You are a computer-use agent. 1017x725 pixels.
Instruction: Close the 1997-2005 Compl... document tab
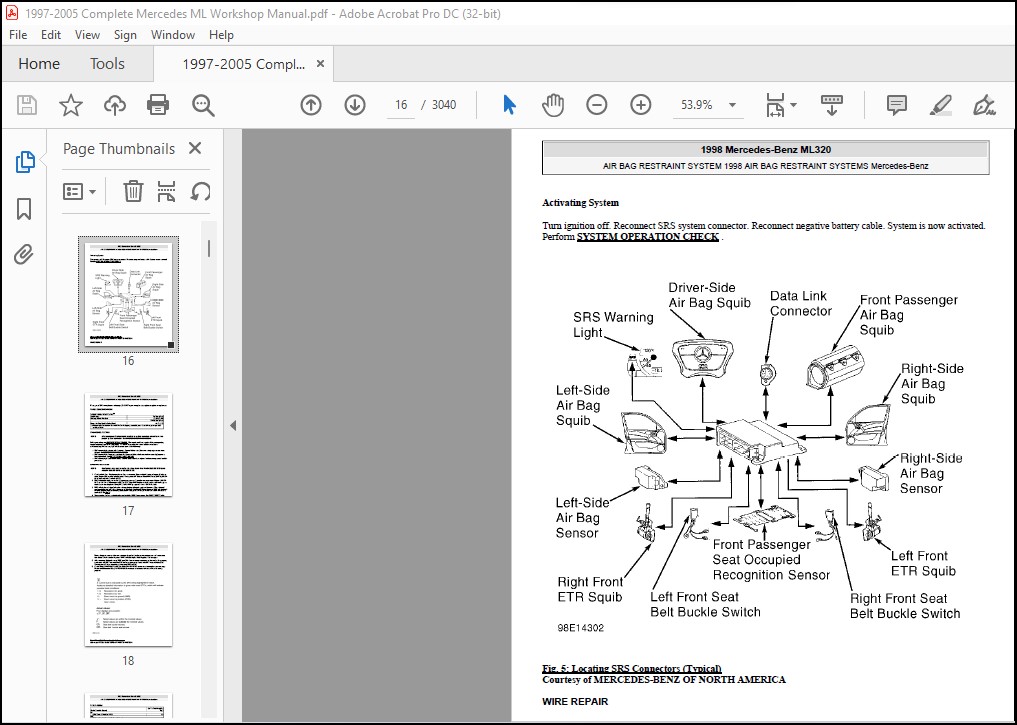(x=320, y=64)
